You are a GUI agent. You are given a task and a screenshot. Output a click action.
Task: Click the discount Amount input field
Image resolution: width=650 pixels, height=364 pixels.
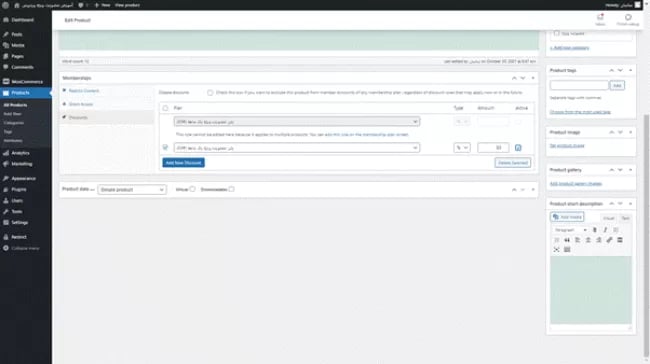(x=493, y=148)
